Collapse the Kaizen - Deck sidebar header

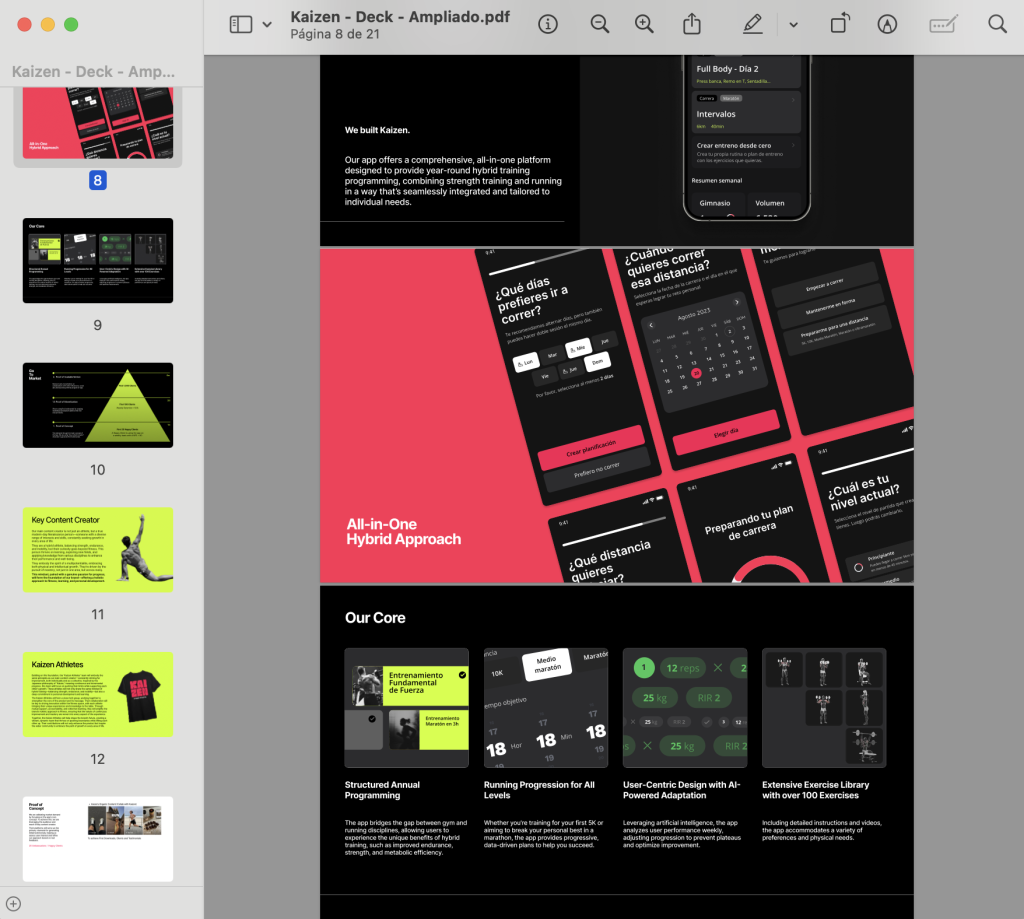[x=93, y=72]
